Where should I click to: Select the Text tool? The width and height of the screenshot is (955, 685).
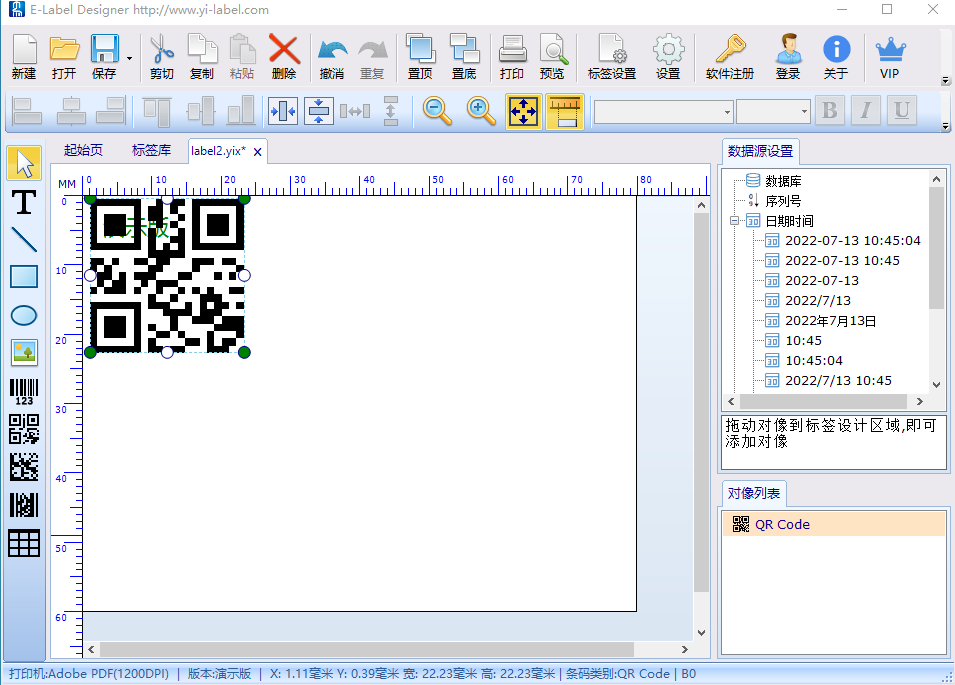click(x=24, y=202)
